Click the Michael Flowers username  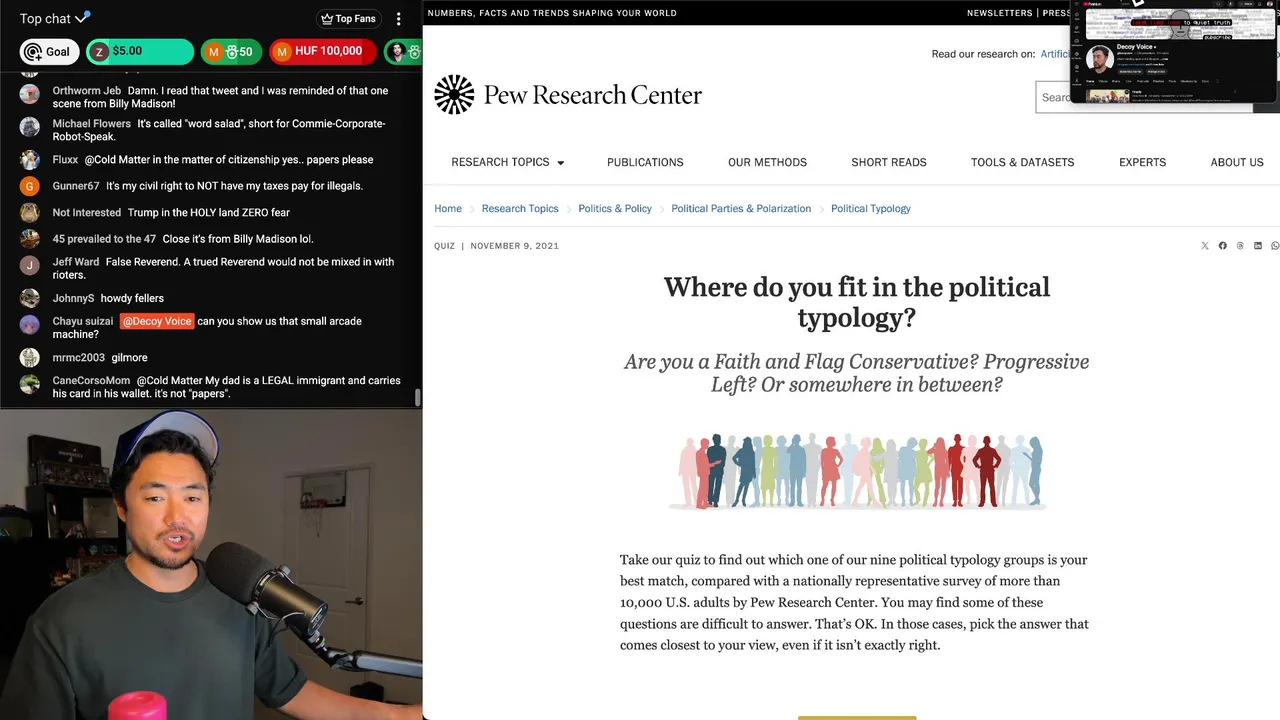[92, 124]
